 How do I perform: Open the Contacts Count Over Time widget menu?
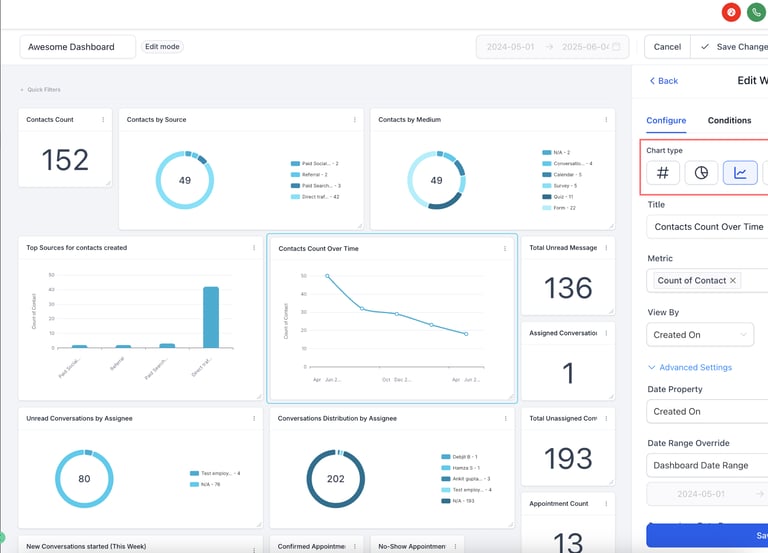(x=504, y=248)
